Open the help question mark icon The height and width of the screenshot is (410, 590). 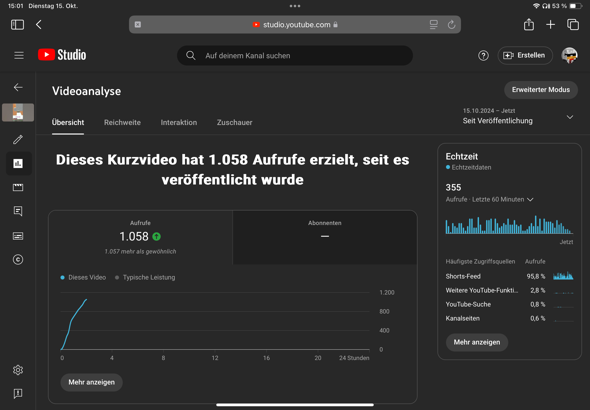click(x=483, y=56)
